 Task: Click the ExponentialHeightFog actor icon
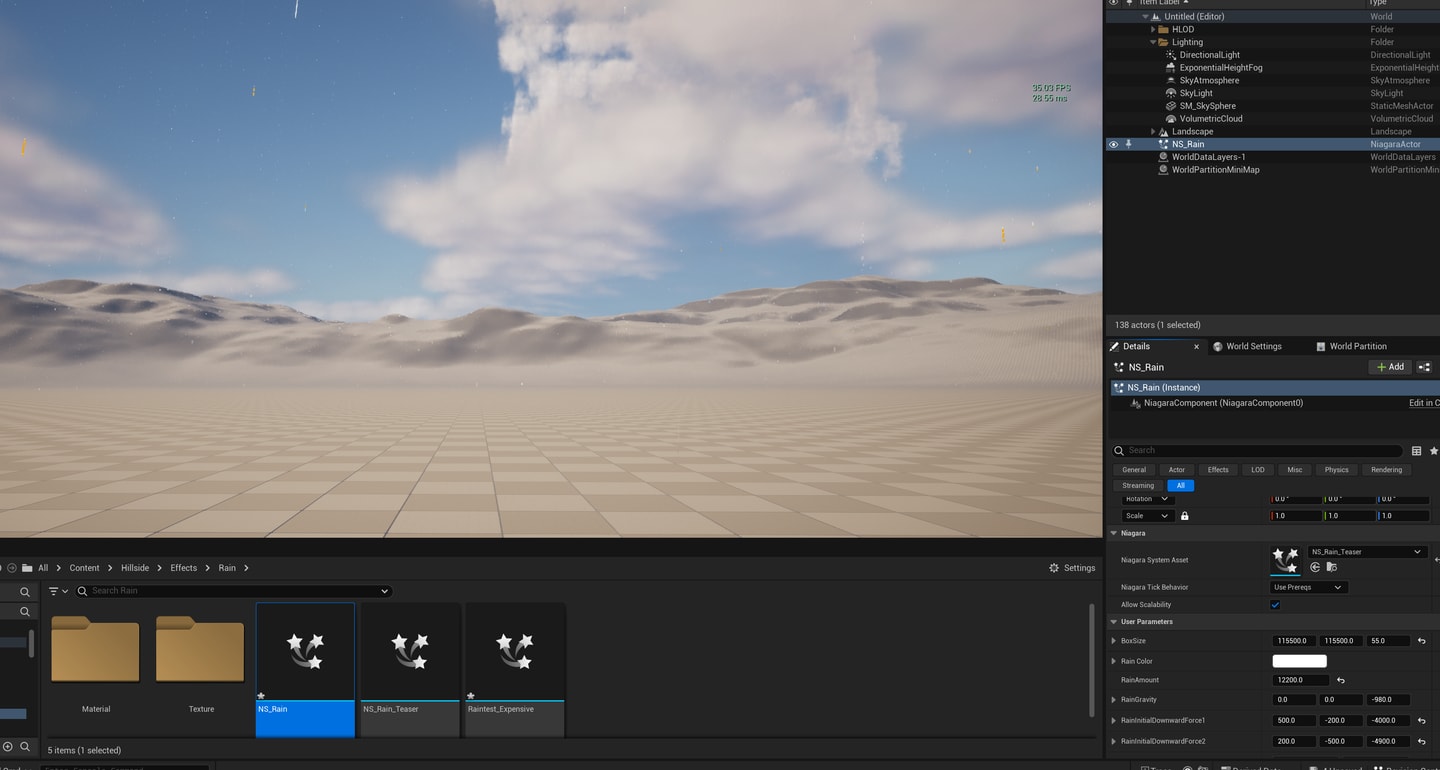tap(1171, 68)
